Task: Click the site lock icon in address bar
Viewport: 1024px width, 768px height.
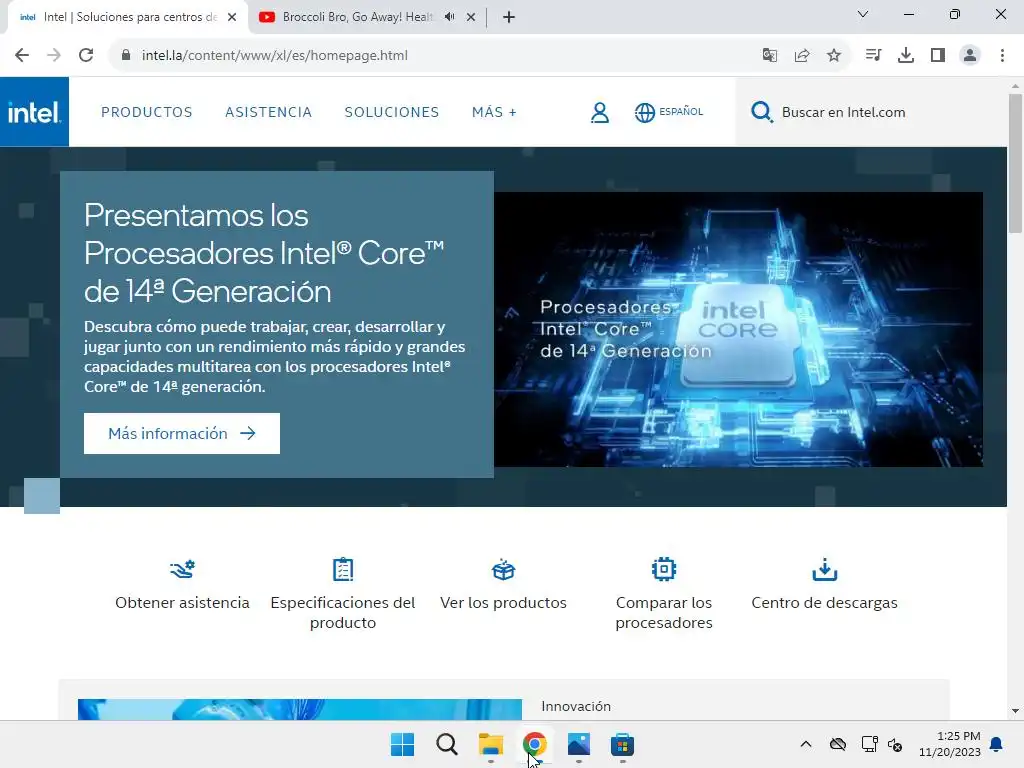Action: [126, 56]
